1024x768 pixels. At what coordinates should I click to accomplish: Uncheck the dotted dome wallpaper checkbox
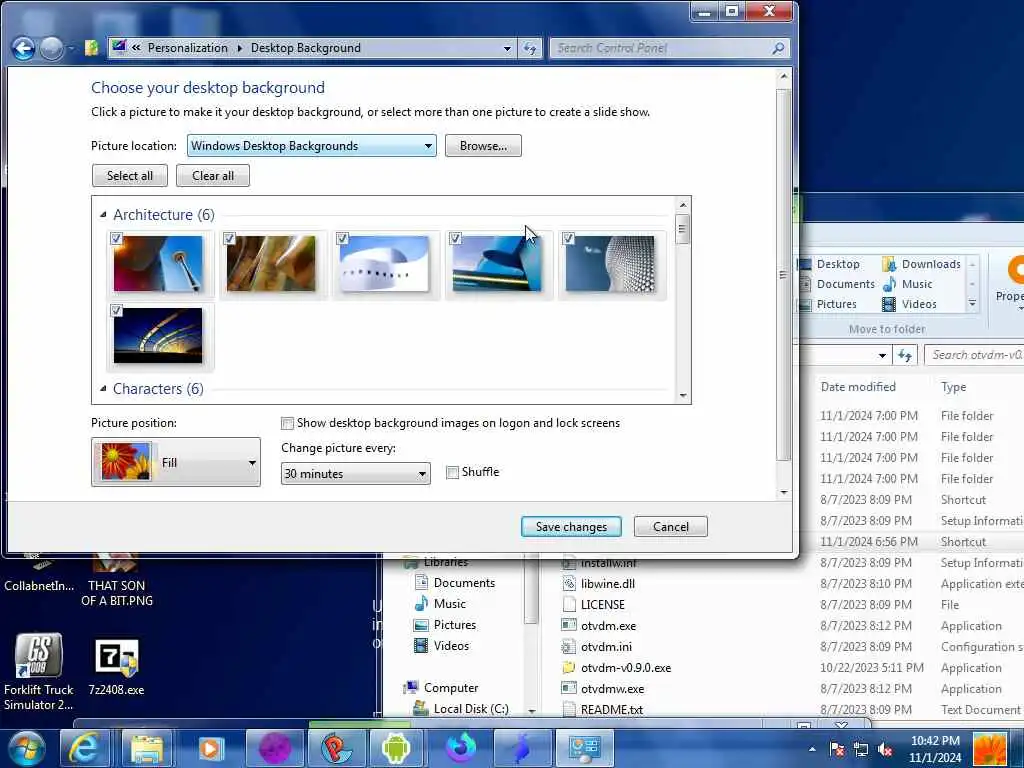pos(568,239)
